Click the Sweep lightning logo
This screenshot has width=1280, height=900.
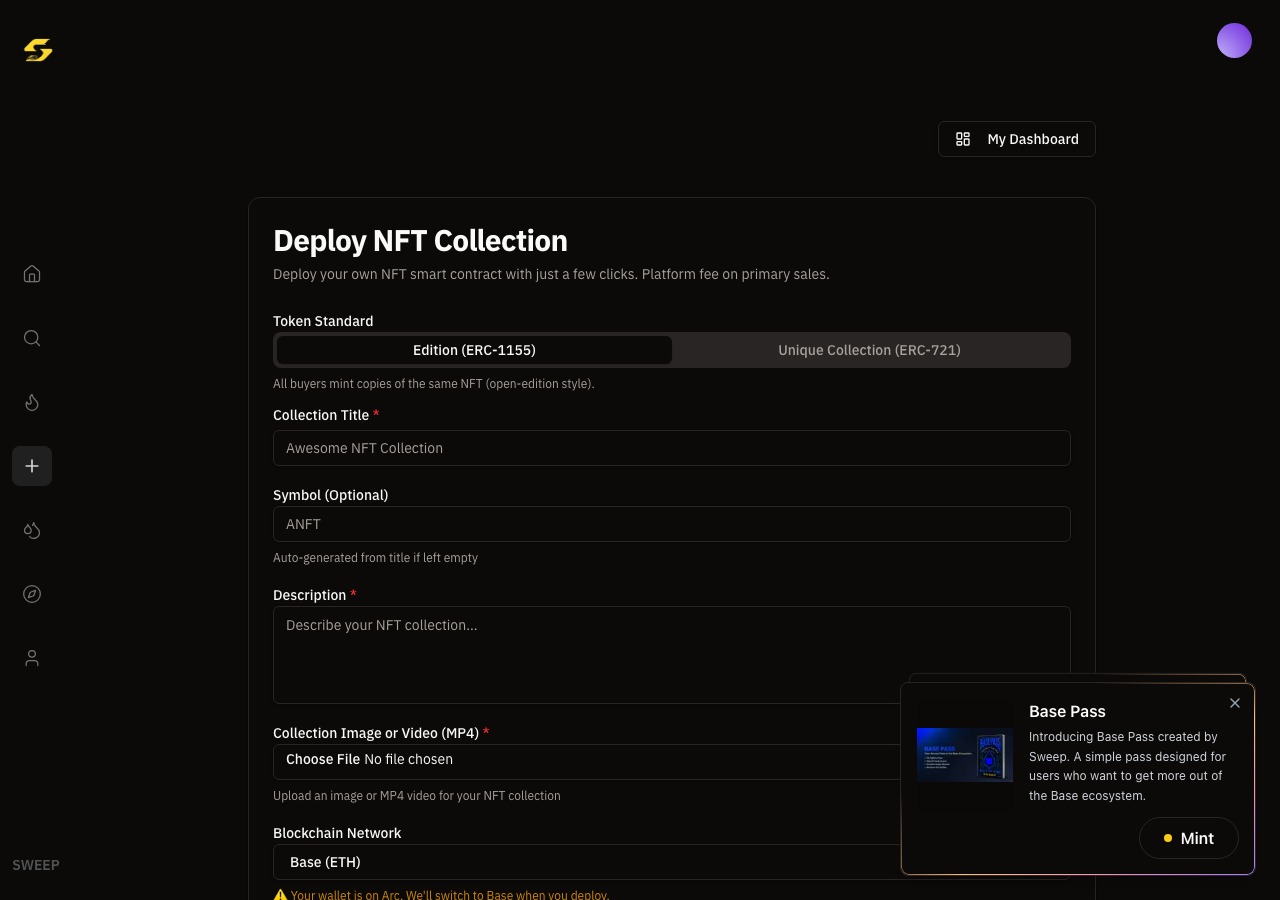click(x=38, y=49)
